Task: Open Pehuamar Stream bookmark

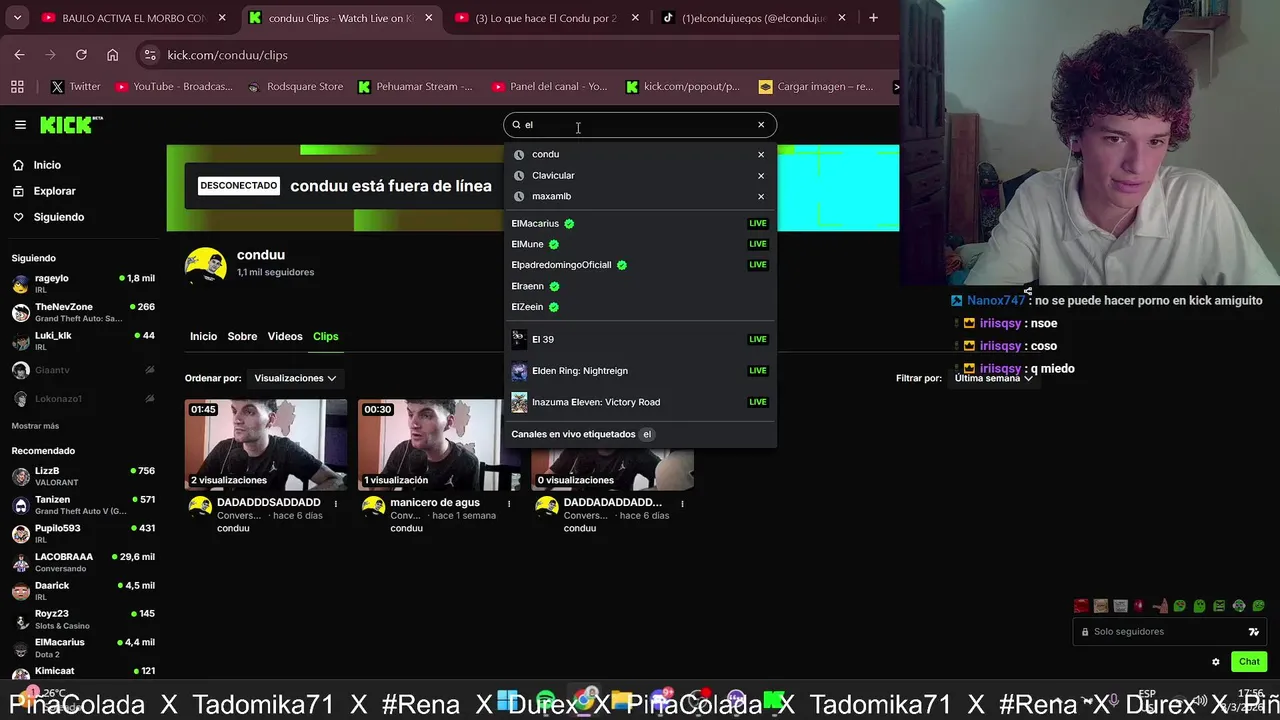Action: [x=415, y=87]
